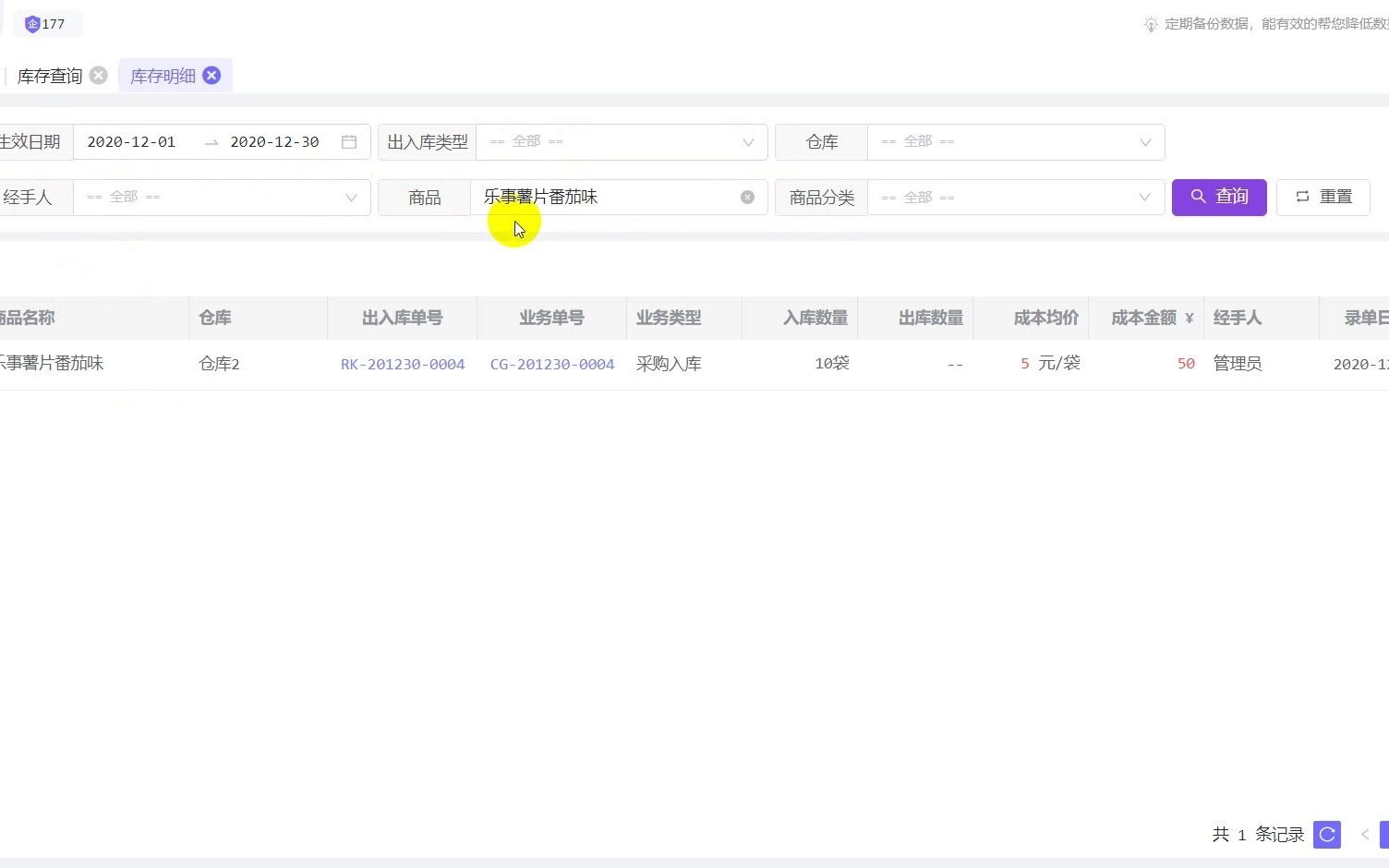Click the 查询 search button
The height and width of the screenshot is (868, 1389).
pyautogui.click(x=1219, y=198)
